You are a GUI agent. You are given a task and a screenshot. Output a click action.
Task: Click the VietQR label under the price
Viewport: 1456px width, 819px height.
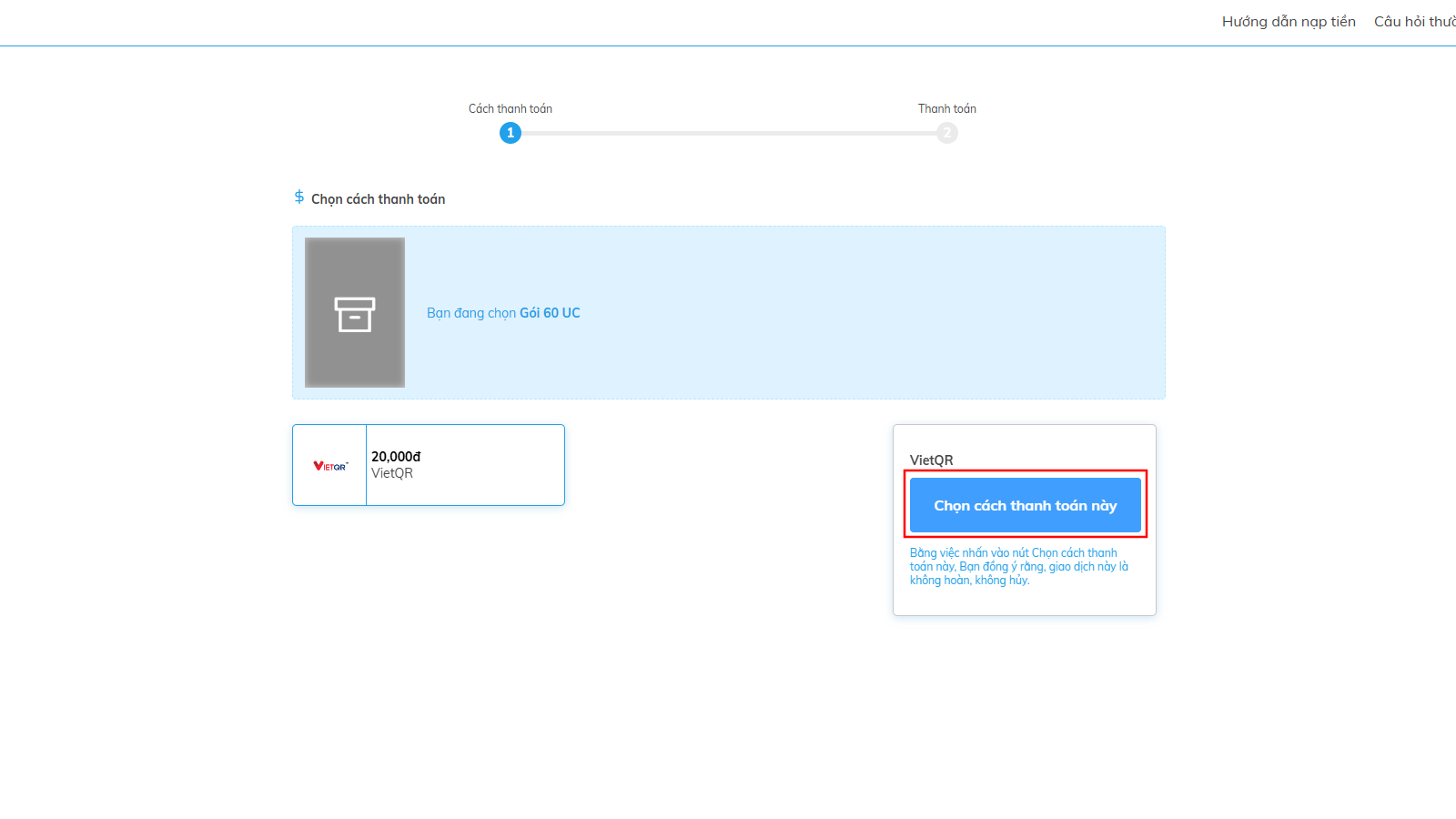pyautogui.click(x=392, y=473)
